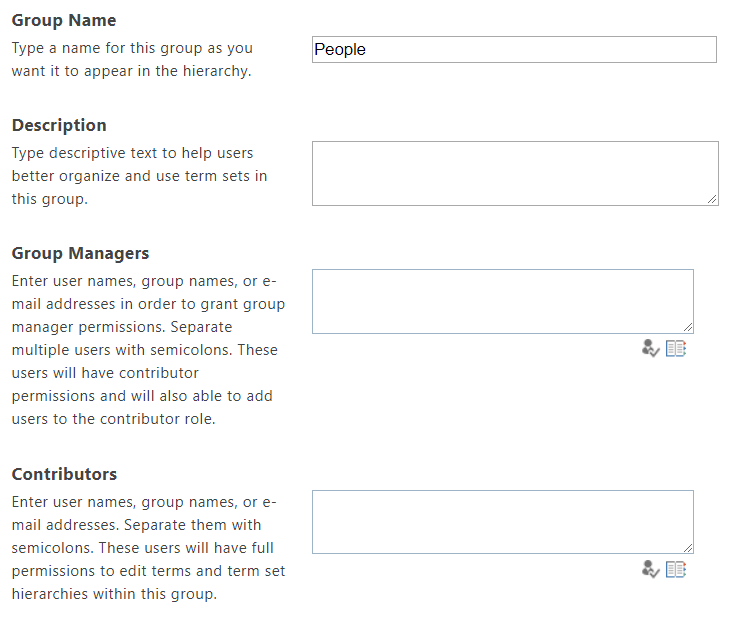Click the Description box resize grip
The width and height of the screenshot is (746, 621).
712,199
